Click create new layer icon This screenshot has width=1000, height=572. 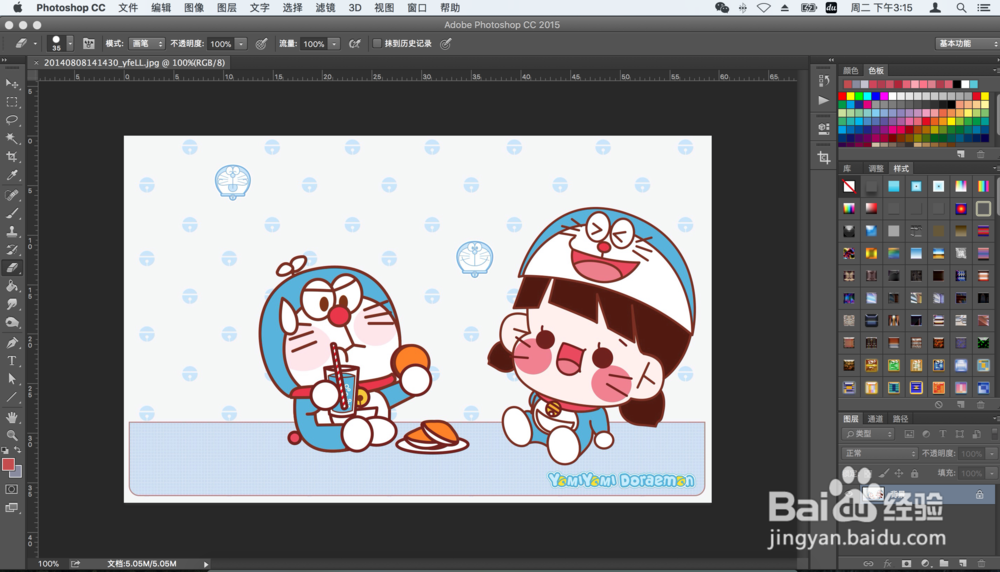[963, 564]
